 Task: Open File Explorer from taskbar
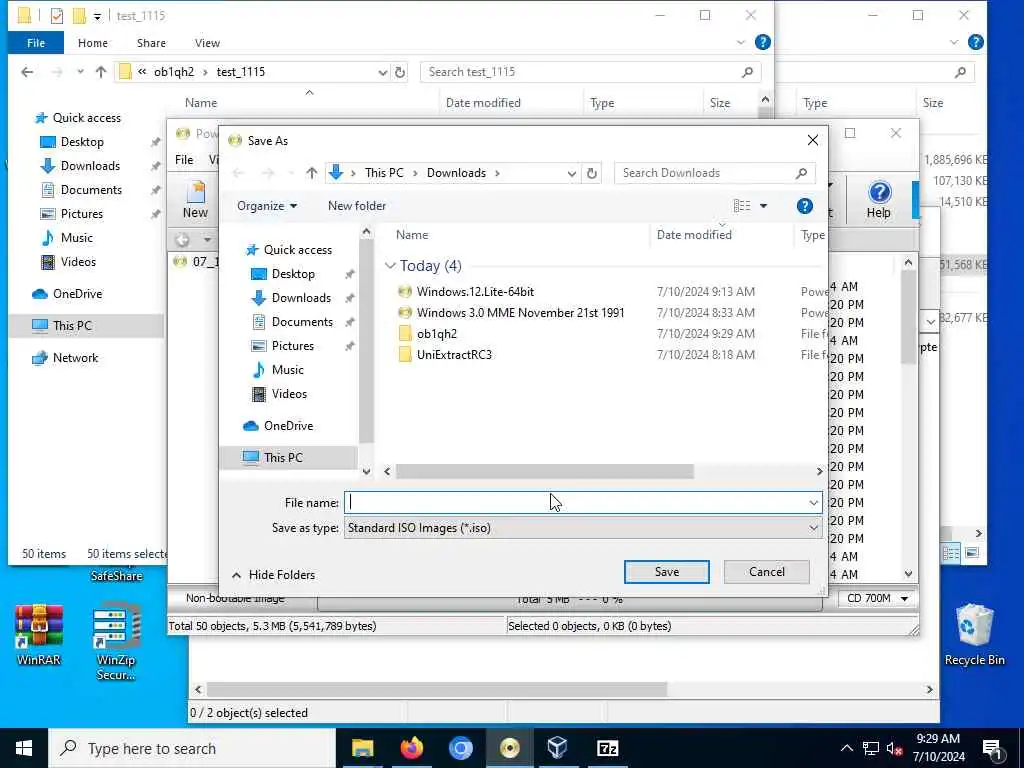362,748
